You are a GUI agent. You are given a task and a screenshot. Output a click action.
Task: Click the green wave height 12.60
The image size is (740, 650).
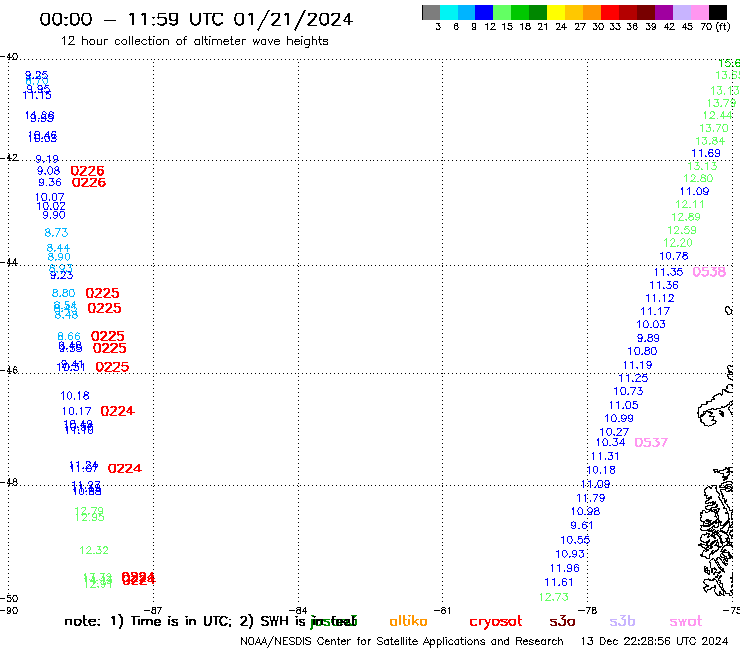pos(698,178)
